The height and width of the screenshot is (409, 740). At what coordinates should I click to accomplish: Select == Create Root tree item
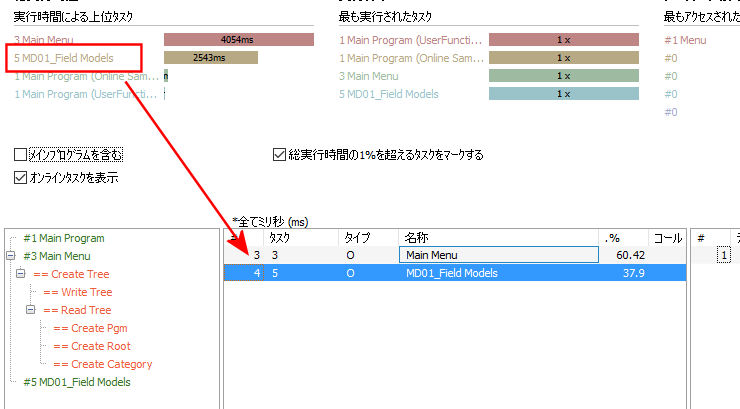[92, 346]
